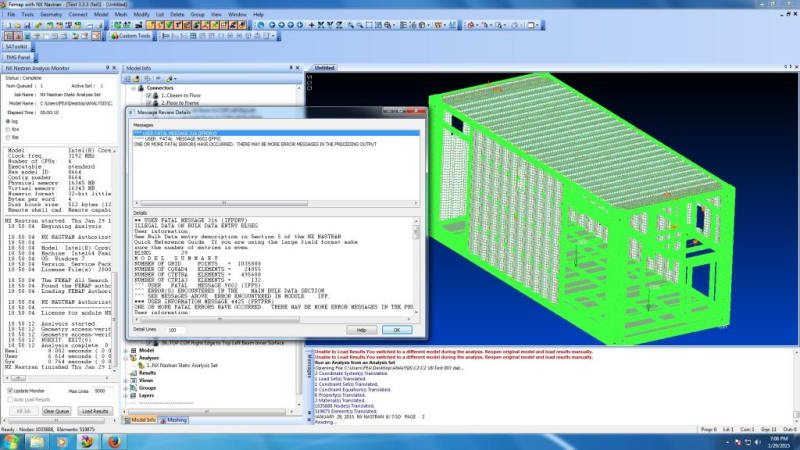Open the Custom Tools toolbar button
This screenshot has height=450, width=800.
(131, 36)
